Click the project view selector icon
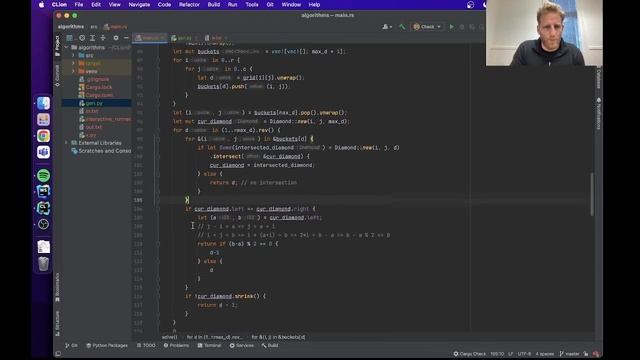 coord(70,38)
